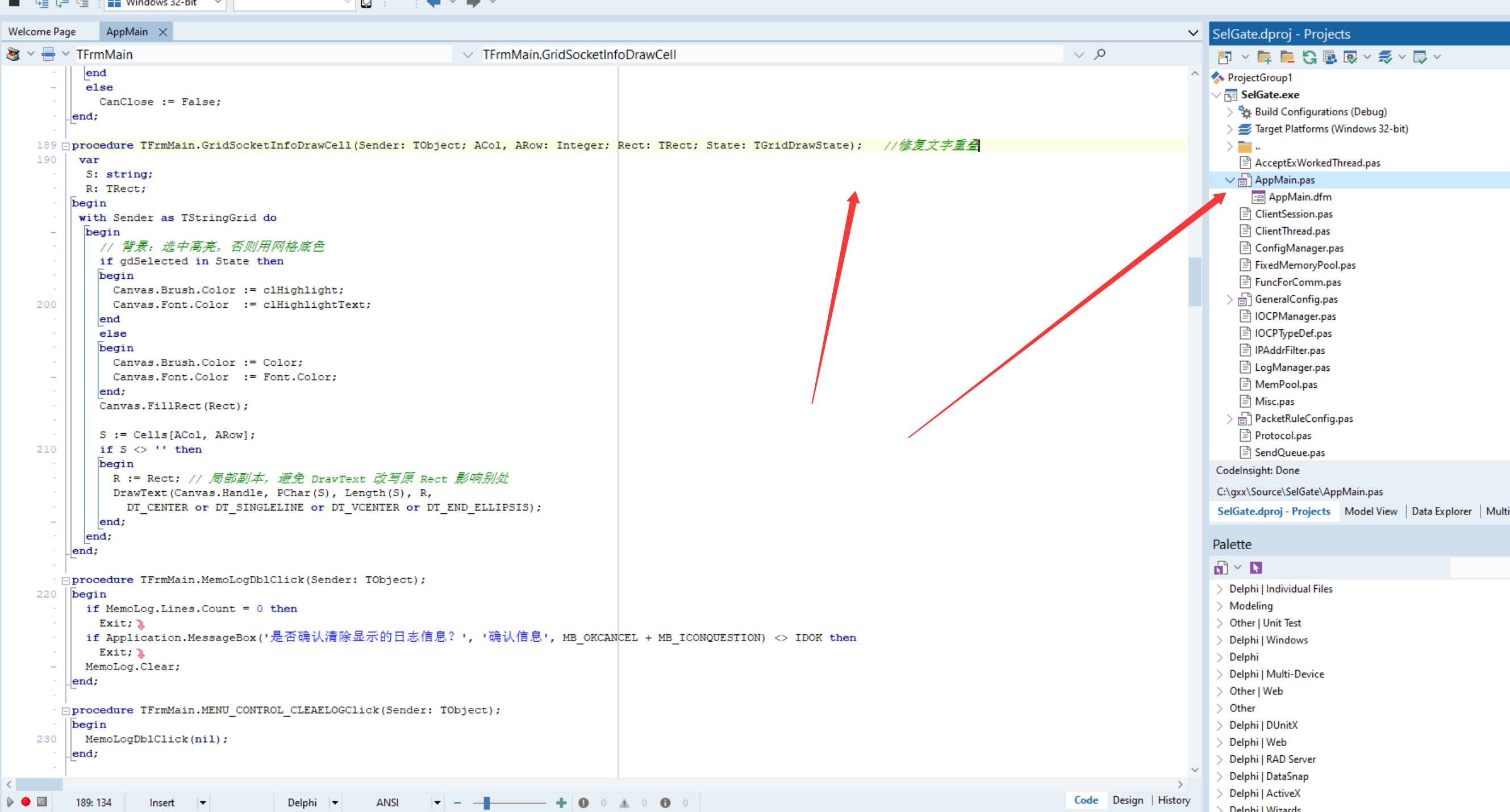Viewport: 1510px width, 812px height.
Task: Open the Delphi language dropdown in status bar
Action: click(335, 802)
